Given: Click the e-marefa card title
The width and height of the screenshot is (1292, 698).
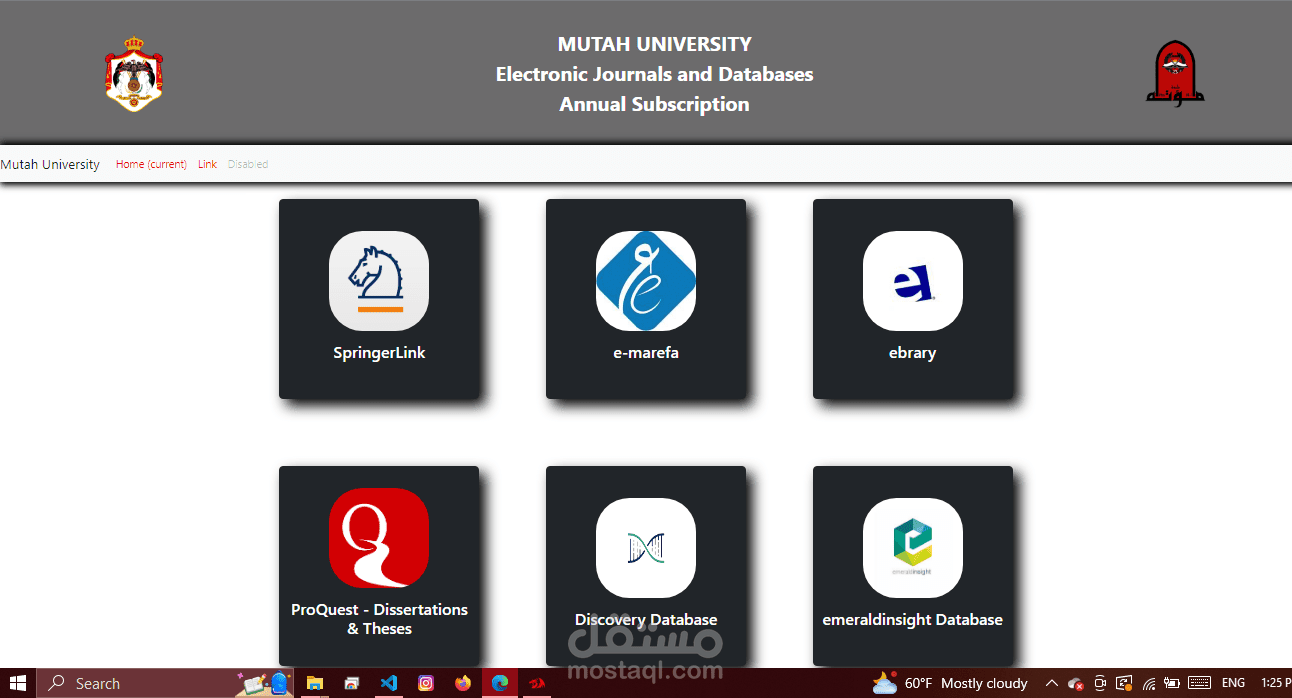Looking at the screenshot, I should click(646, 353).
